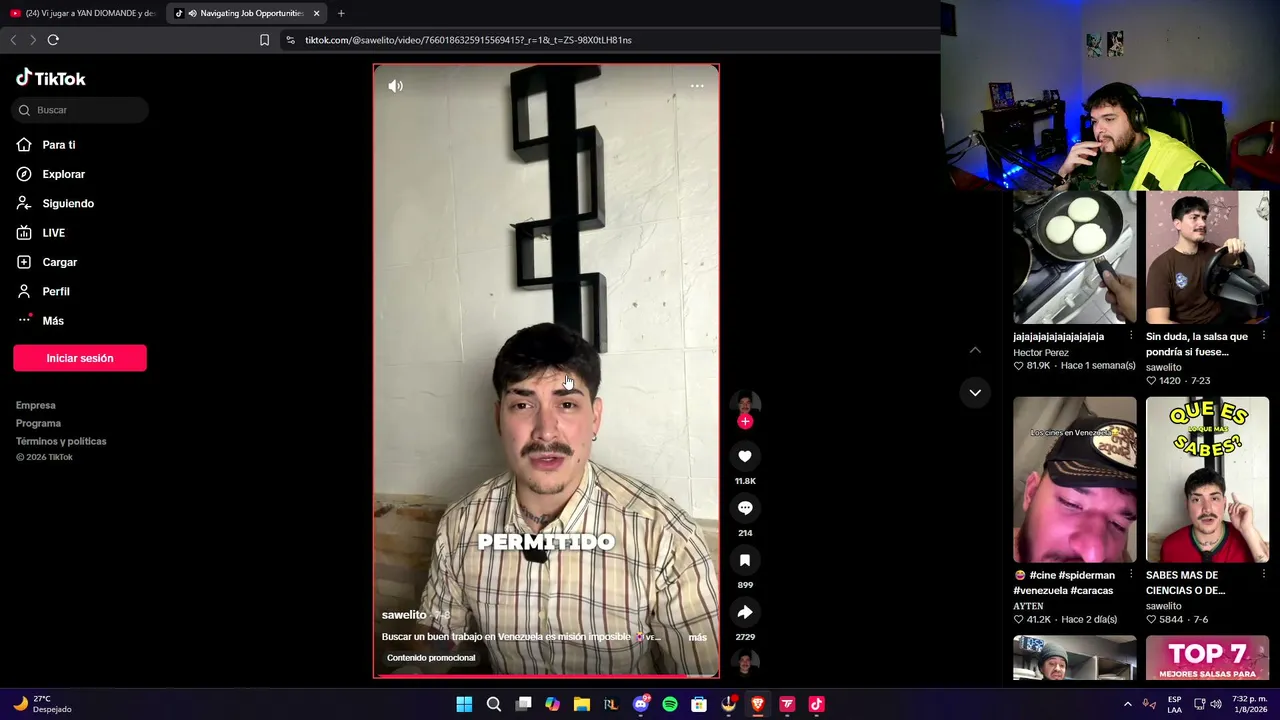Open Discord from the taskbar
Screen dimensions: 1280x720
pyautogui.click(x=641, y=704)
